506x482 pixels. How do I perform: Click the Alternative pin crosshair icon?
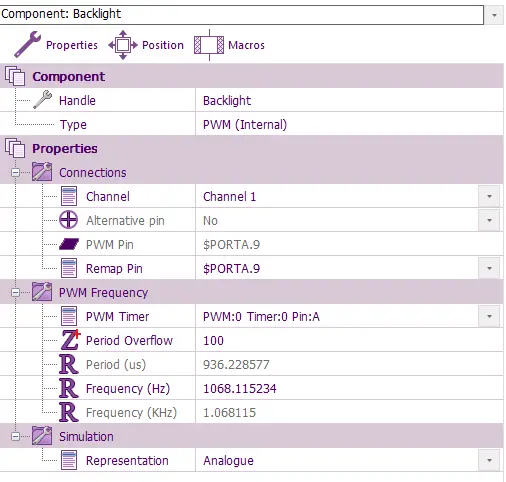pyautogui.click(x=69, y=220)
